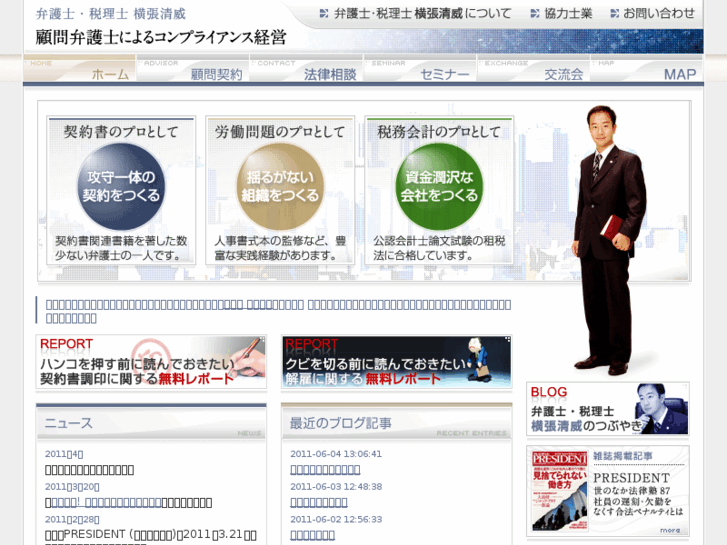Screen dimensions: 727x545
Task: Click the 契約書のプロとして heading
Action: (121, 132)
